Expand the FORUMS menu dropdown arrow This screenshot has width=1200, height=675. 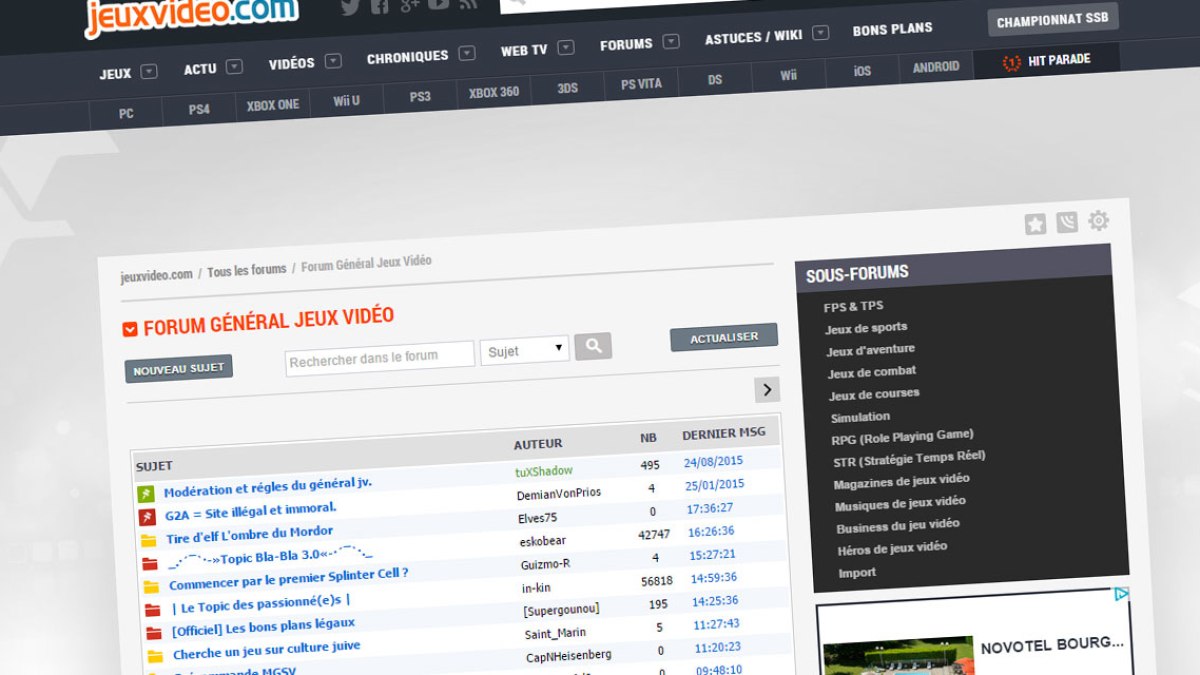[671, 42]
